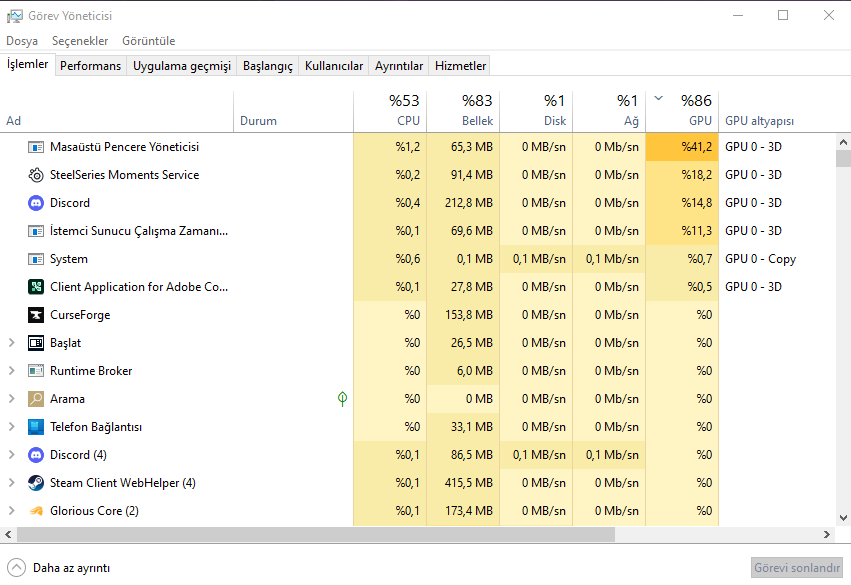
Task: Click the CurseForge anvil icon
Action: point(36,315)
